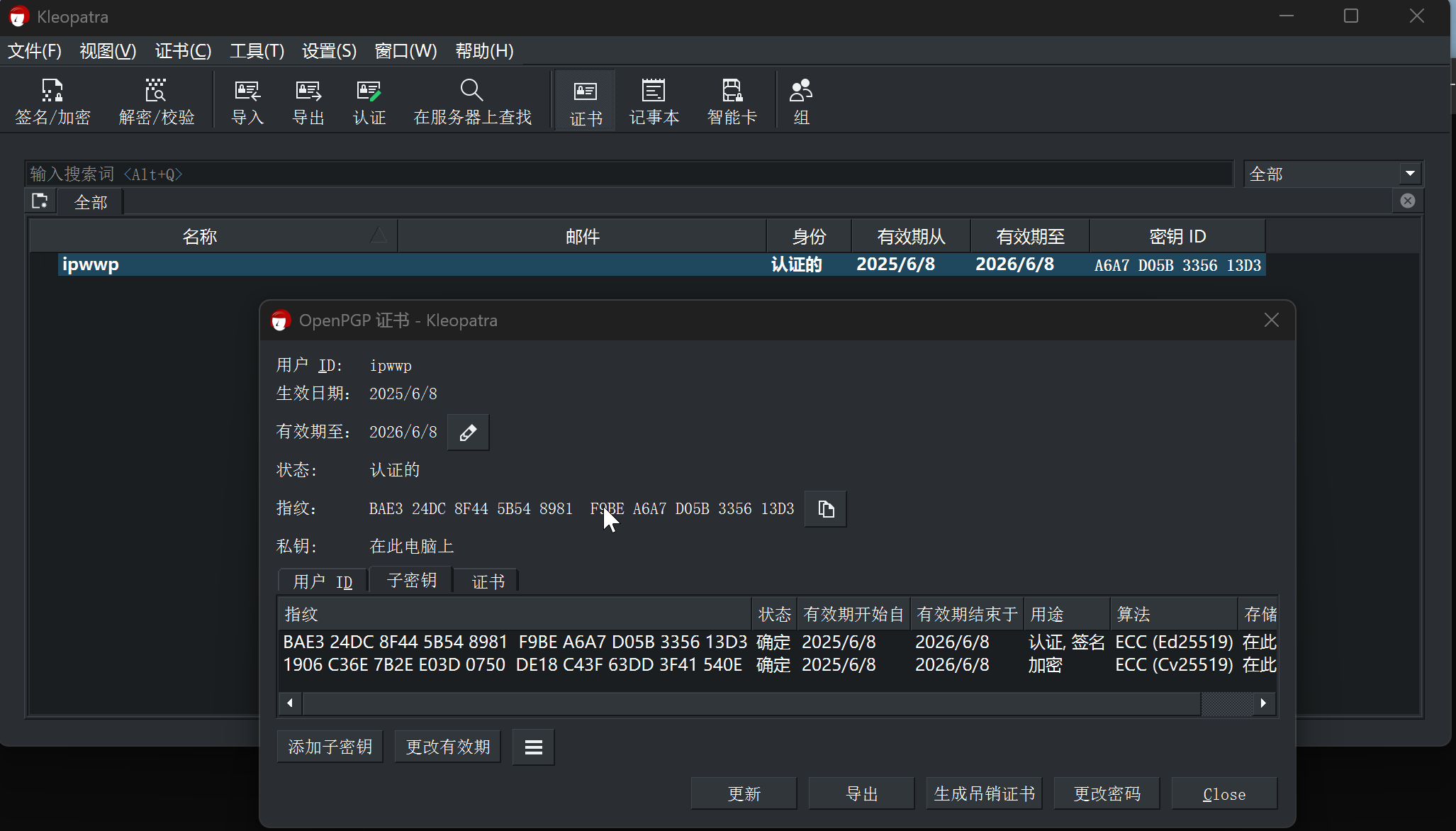This screenshot has height=831, width=1456.
Task: Open the hamburger menu beside 更改有效期
Action: 534,747
